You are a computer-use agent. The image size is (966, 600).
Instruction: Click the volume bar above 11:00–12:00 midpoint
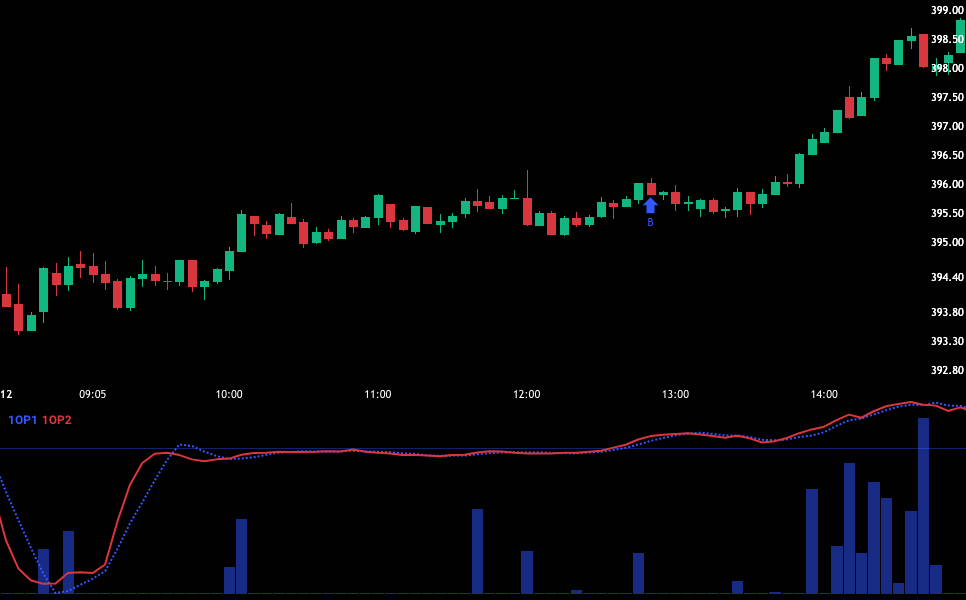point(477,550)
